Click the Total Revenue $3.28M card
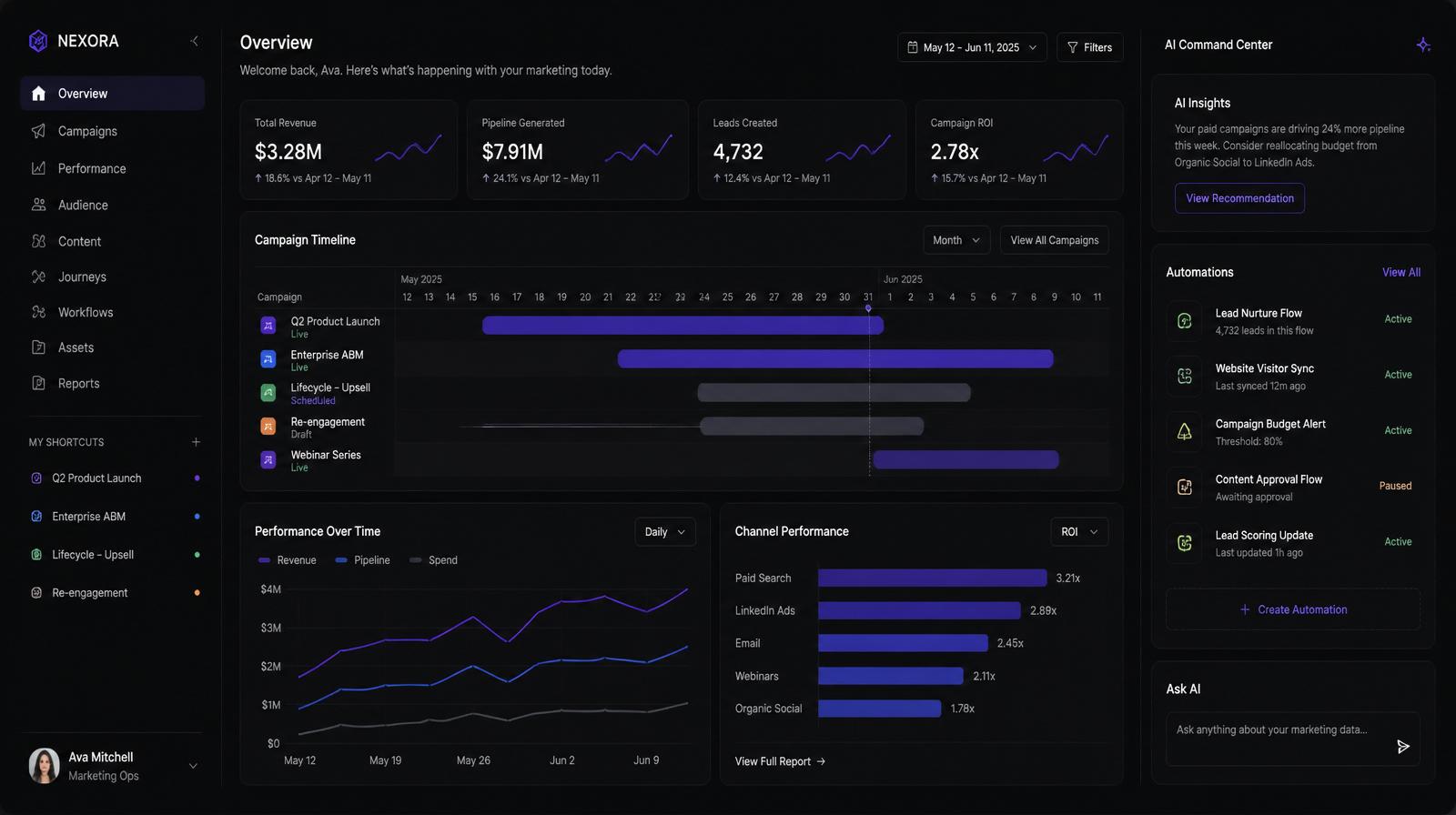 349,150
